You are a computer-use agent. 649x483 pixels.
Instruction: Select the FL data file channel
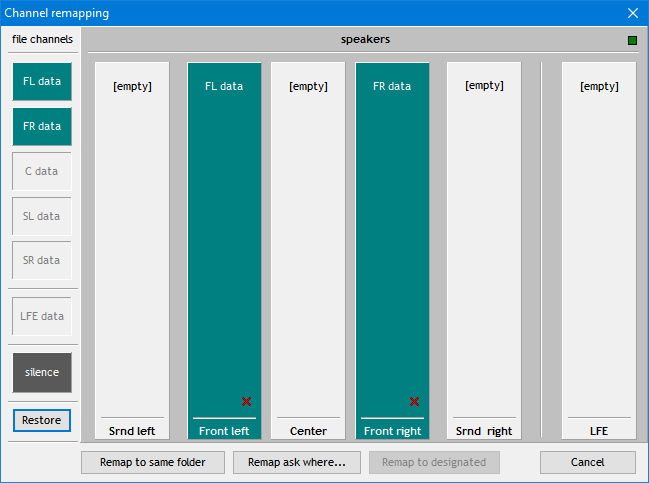click(42, 81)
